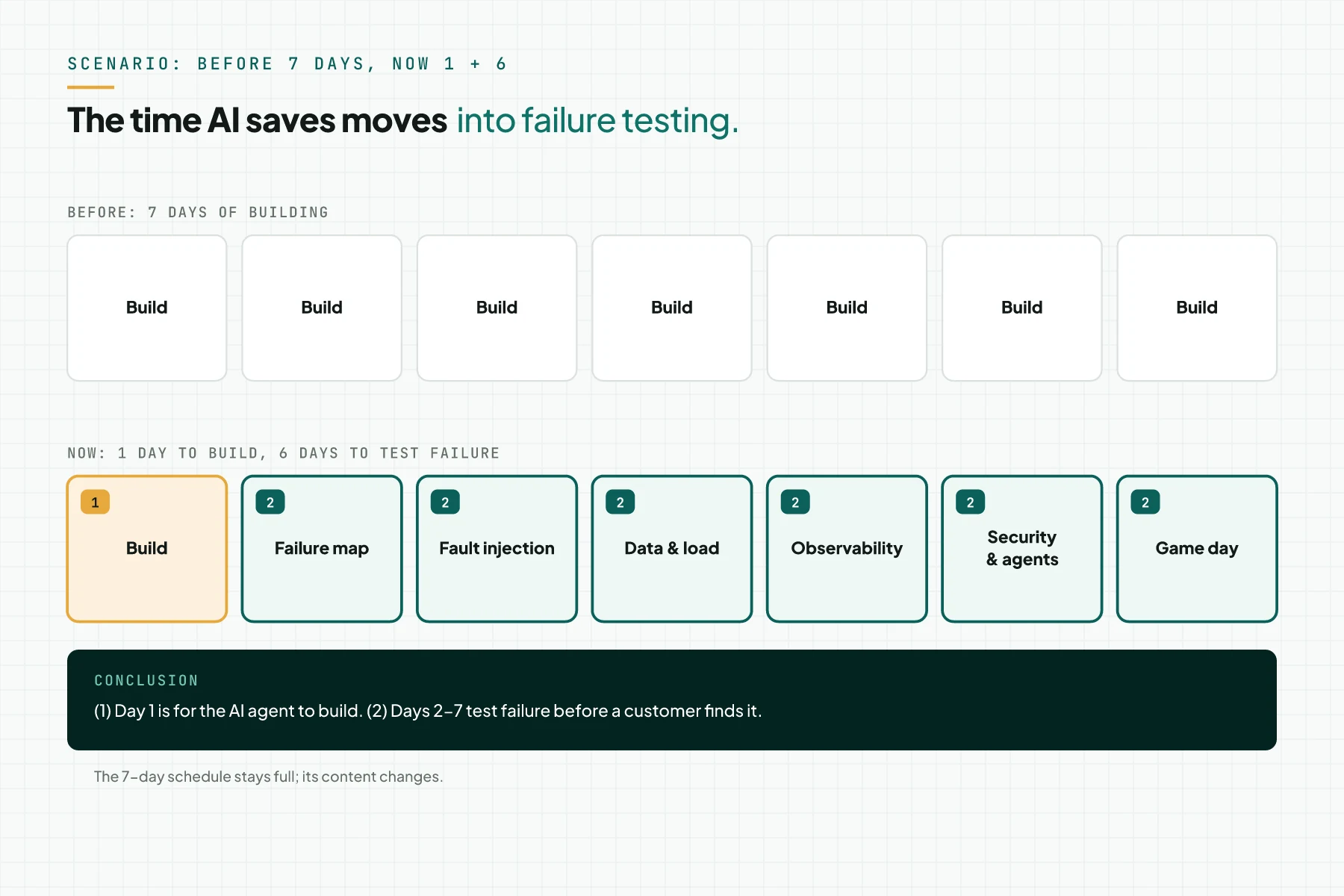Select the Game day card
Screen dimensions: 1344x896
pos(1197,549)
